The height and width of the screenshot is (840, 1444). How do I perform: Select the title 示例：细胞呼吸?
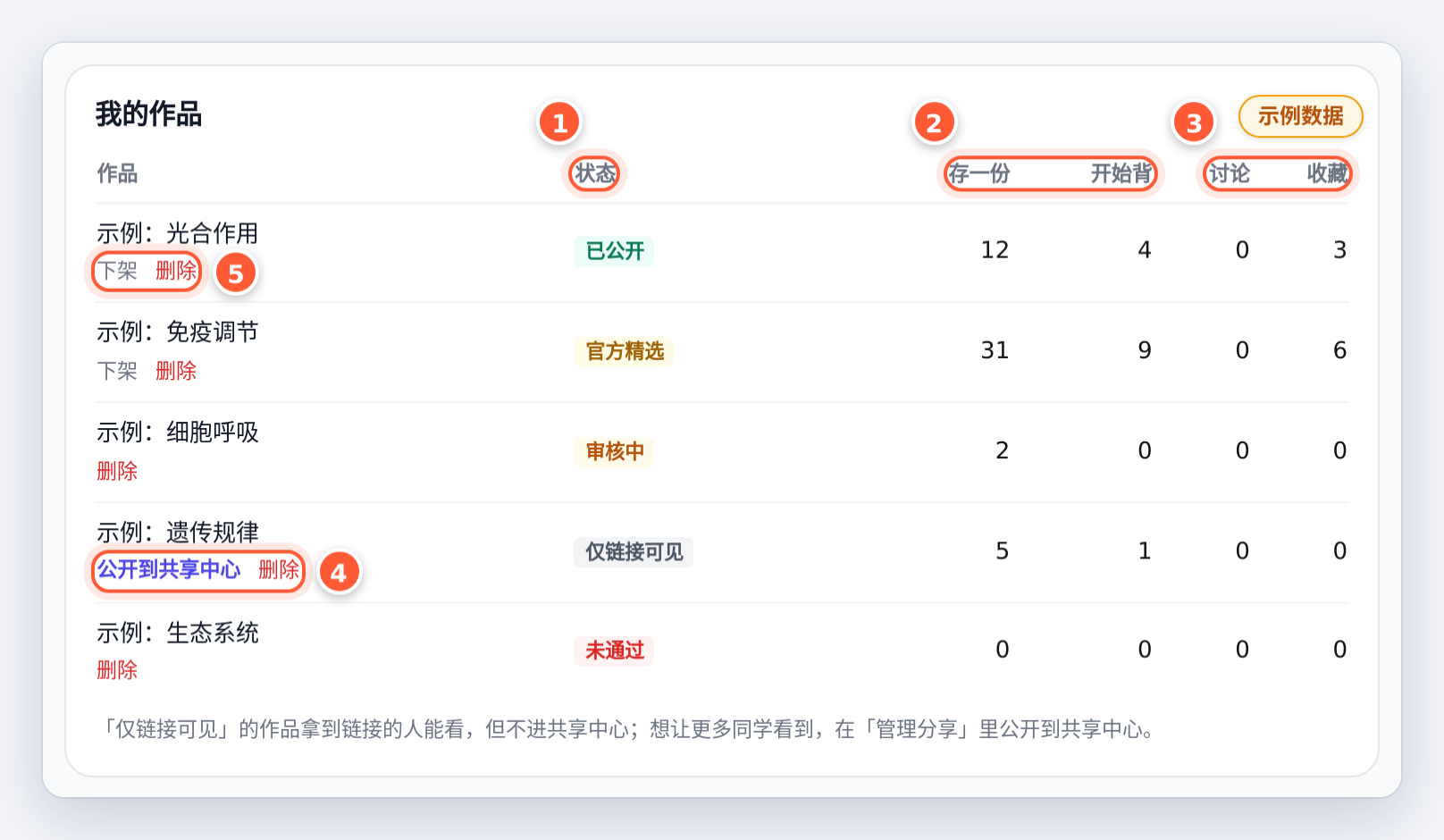(178, 433)
